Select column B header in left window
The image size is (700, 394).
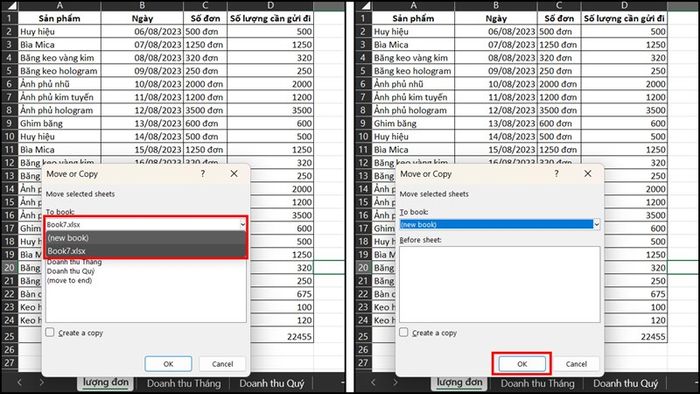142,6
